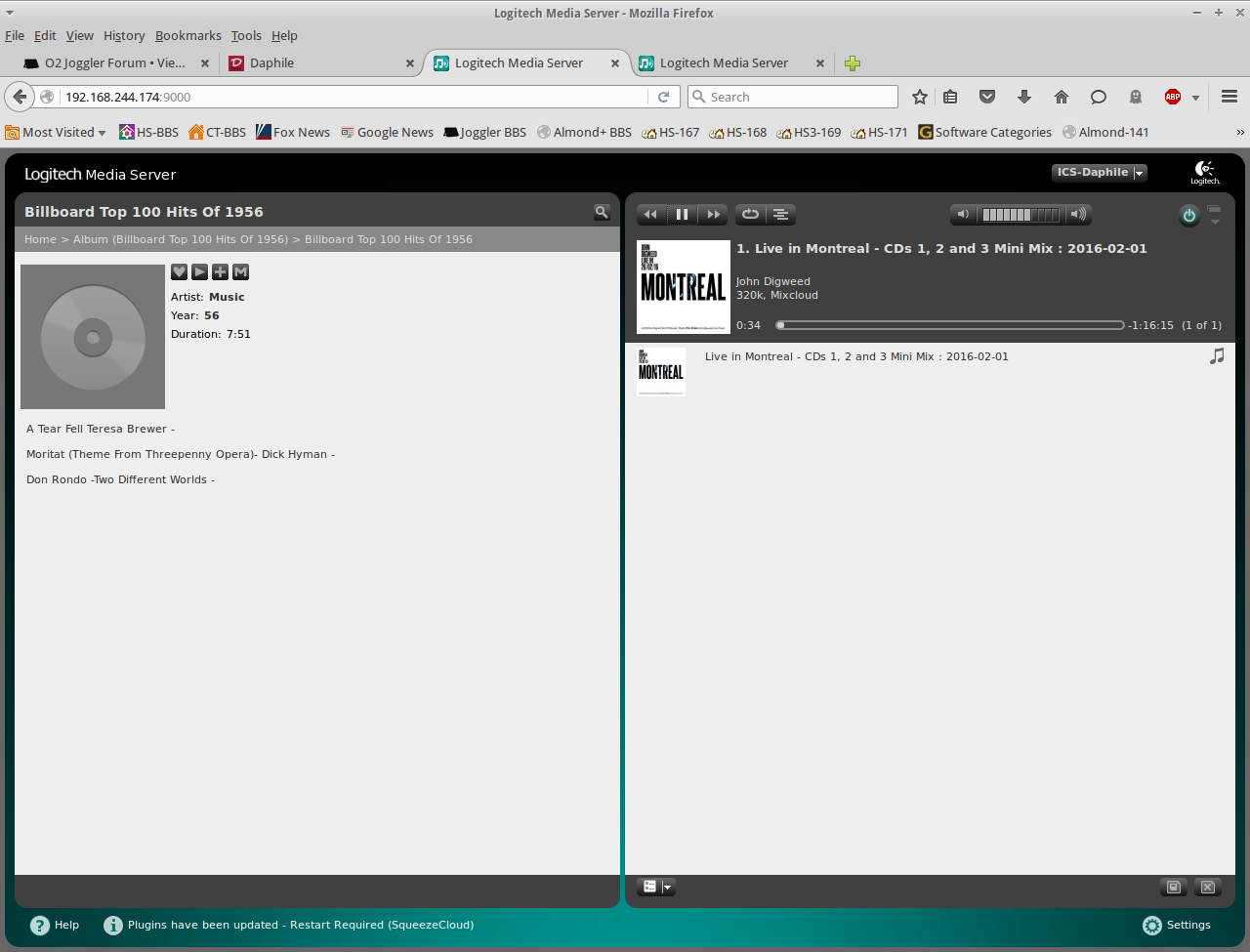Image resolution: width=1250 pixels, height=952 pixels.
Task: Reload the page with refresh icon
Action: click(663, 97)
